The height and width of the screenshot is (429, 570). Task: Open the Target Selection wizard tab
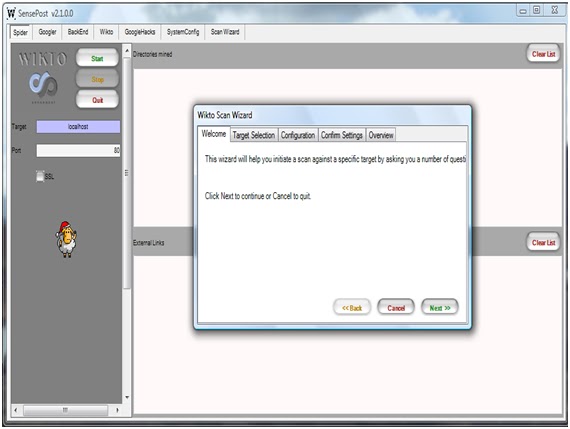click(253, 135)
